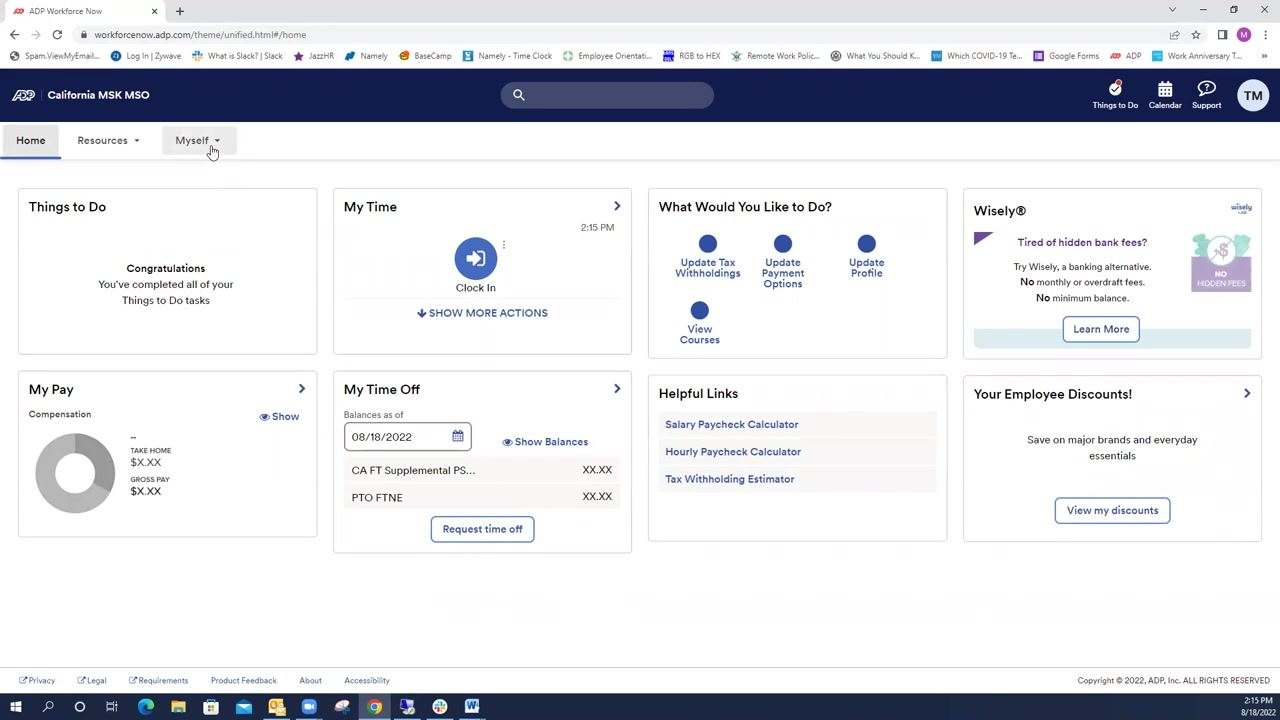Open the Support chat icon
This screenshot has width=1280, height=720.
[1206, 89]
